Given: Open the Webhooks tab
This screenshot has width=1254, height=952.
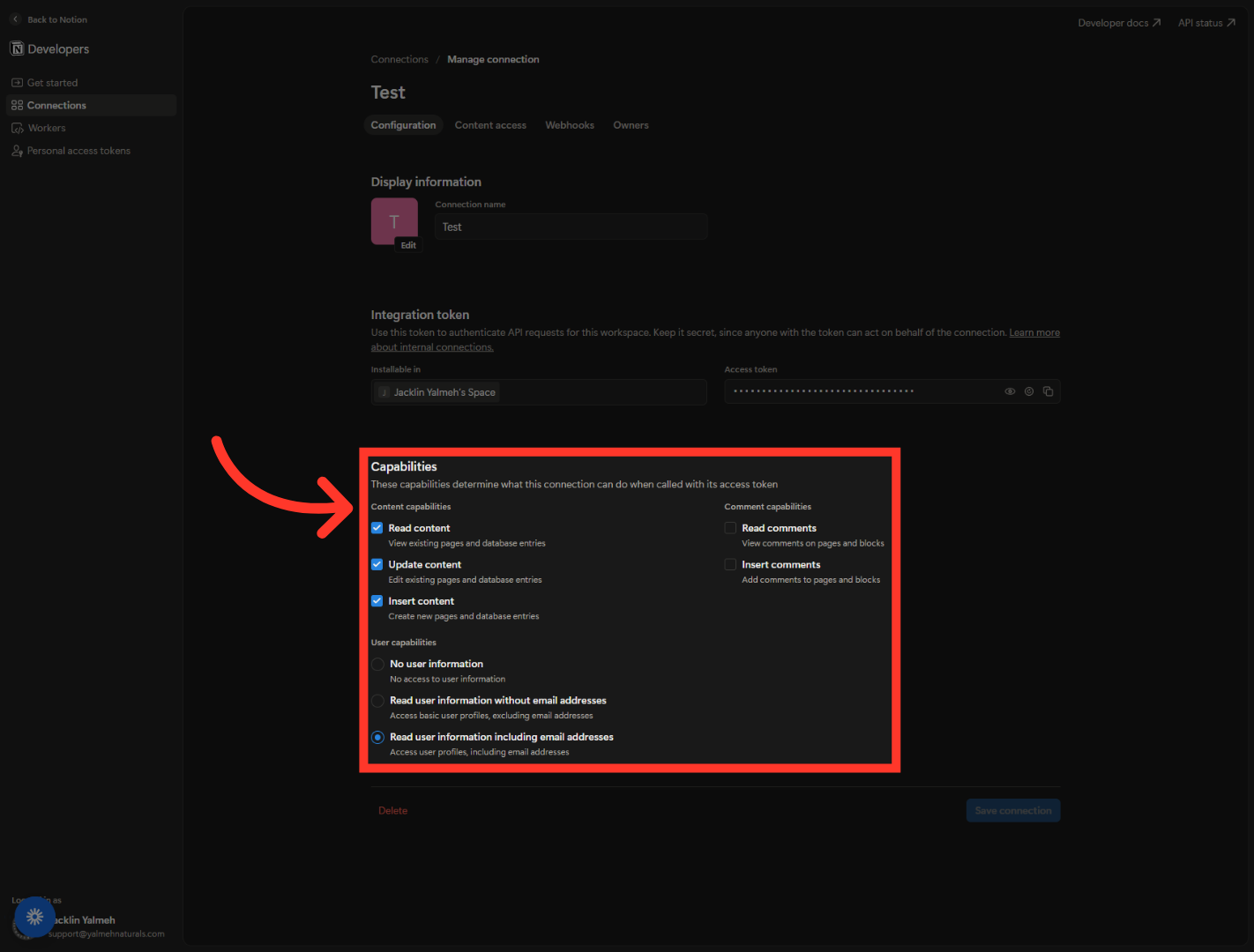Looking at the screenshot, I should tap(570, 125).
